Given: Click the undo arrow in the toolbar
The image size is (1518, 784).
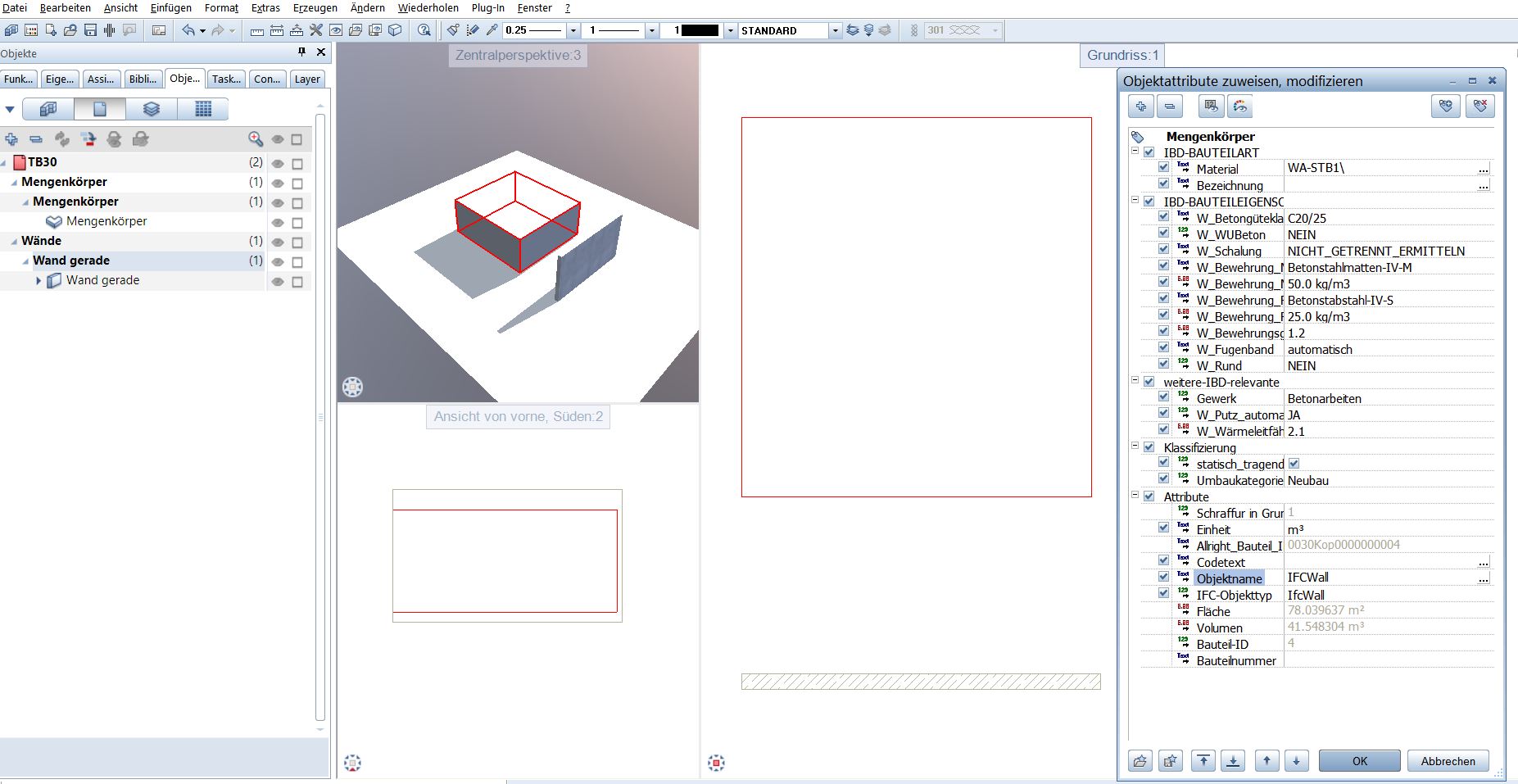Looking at the screenshot, I should pos(188,30).
